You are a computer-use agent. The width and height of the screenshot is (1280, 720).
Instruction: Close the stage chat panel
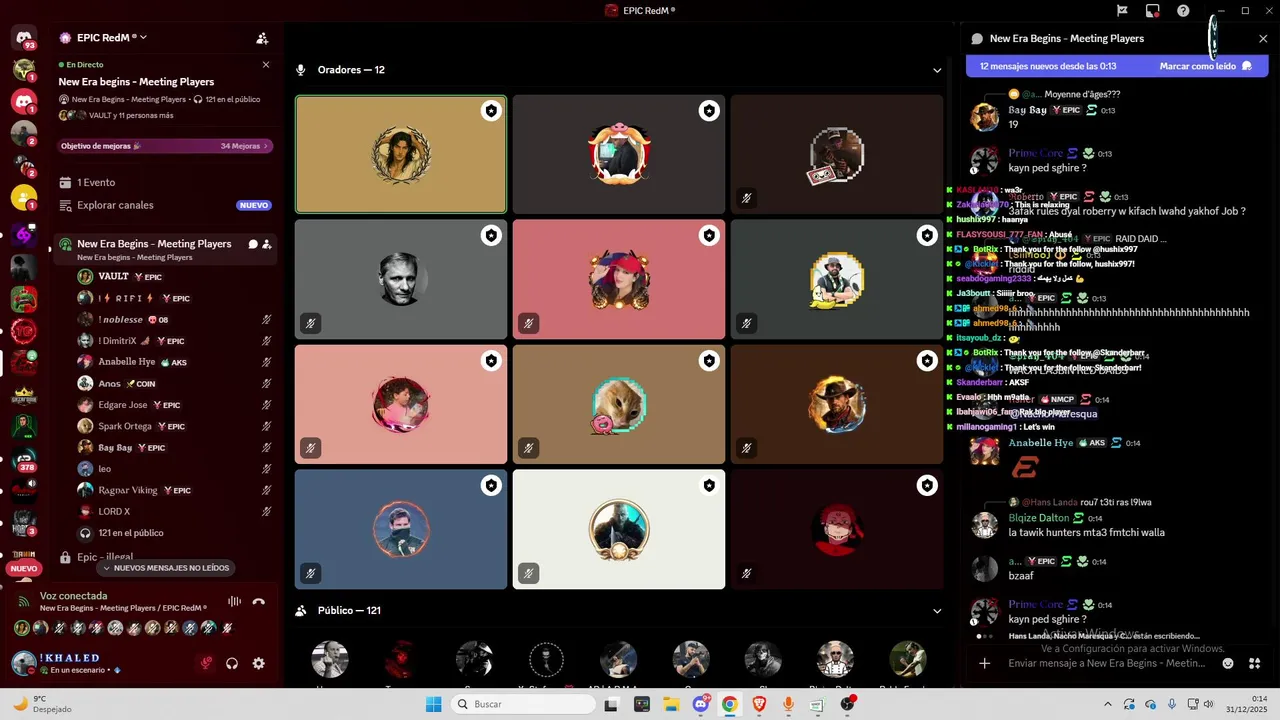click(x=1263, y=39)
